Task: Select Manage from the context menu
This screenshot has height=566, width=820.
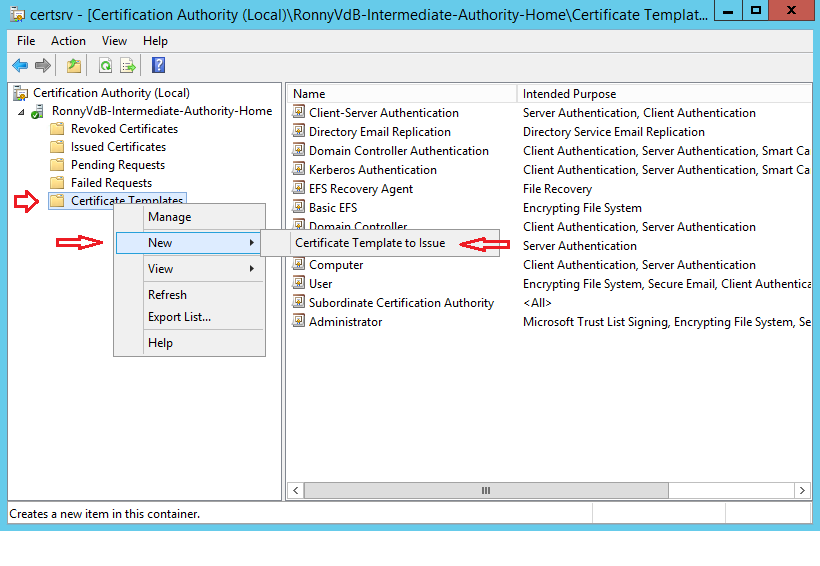Action: 169,217
